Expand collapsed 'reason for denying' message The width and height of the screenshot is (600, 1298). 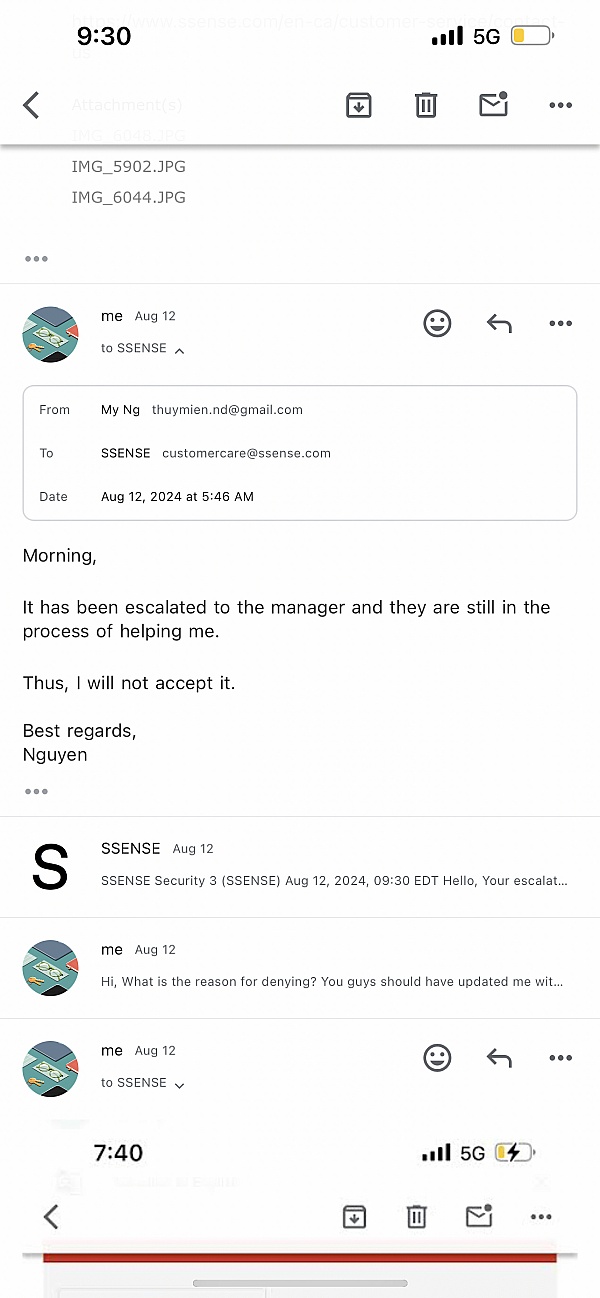tap(334, 967)
